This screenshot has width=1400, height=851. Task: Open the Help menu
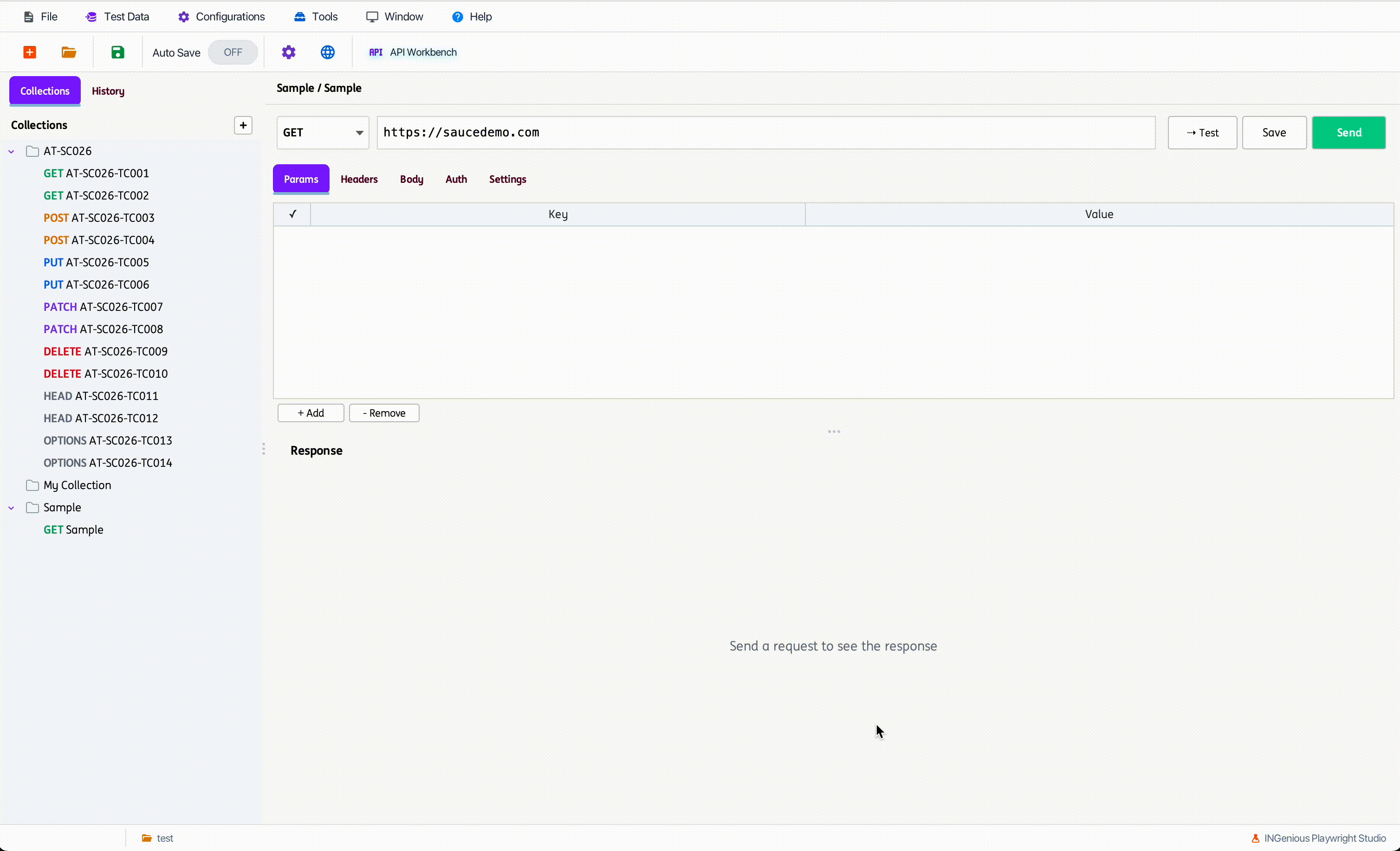tap(472, 17)
